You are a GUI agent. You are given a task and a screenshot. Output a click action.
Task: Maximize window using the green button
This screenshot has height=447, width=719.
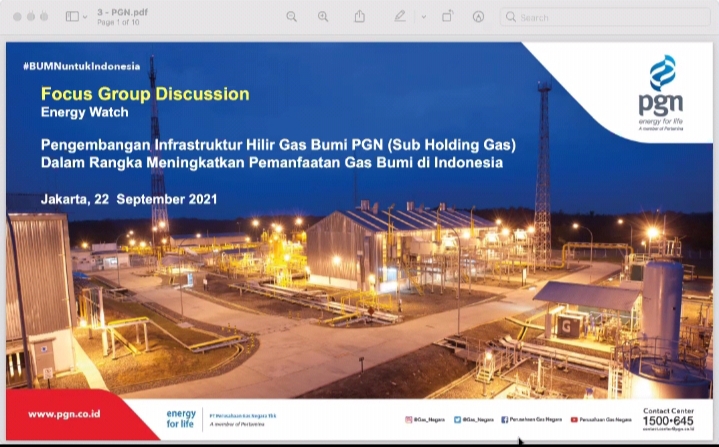coord(44,17)
